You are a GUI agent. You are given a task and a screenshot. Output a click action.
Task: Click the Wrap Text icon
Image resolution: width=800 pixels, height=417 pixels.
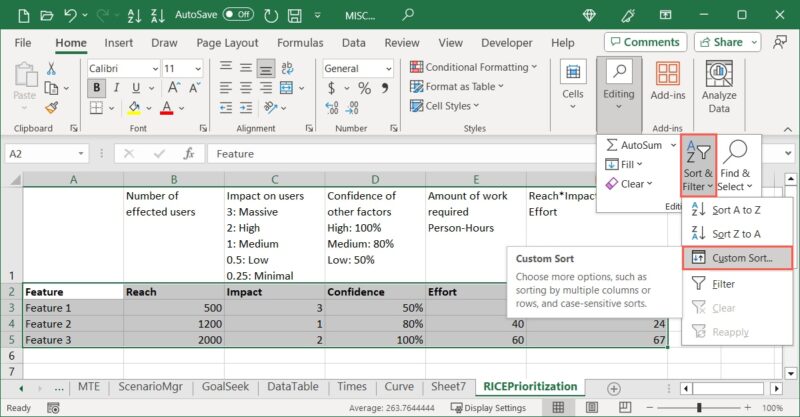pyautogui.click(x=287, y=68)
